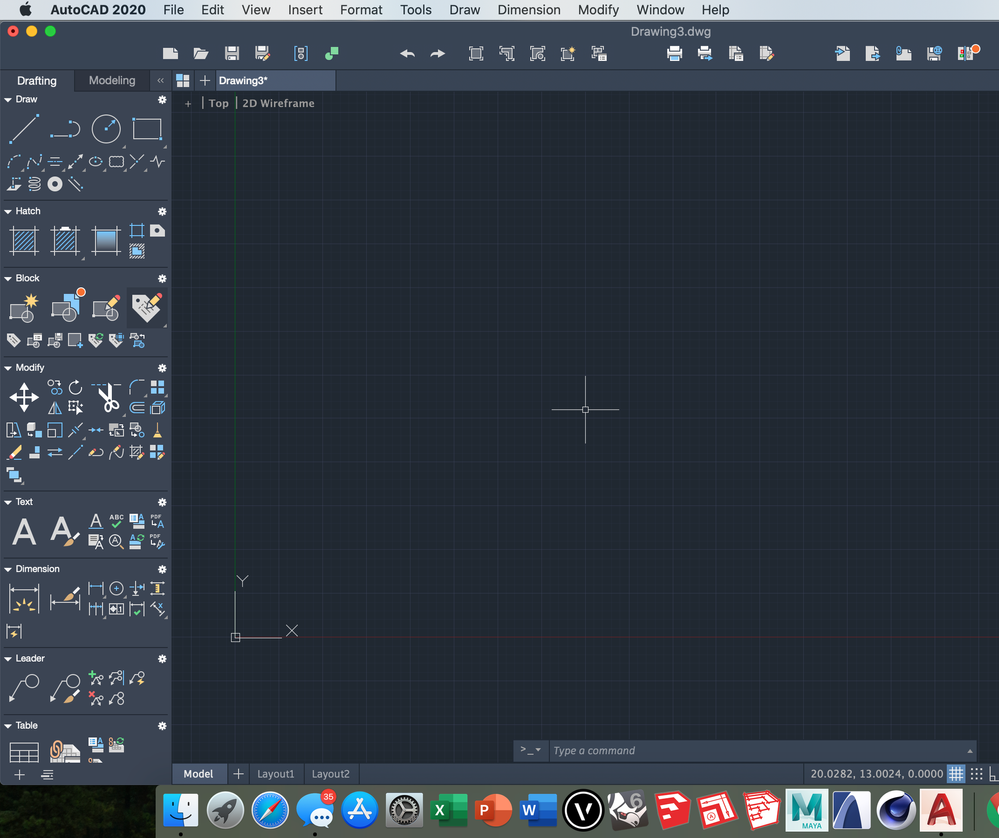Viewport: 999px width, 838px height.
Task: Click the Add tool set plus at palette bottom
Action: pos(20,775)
